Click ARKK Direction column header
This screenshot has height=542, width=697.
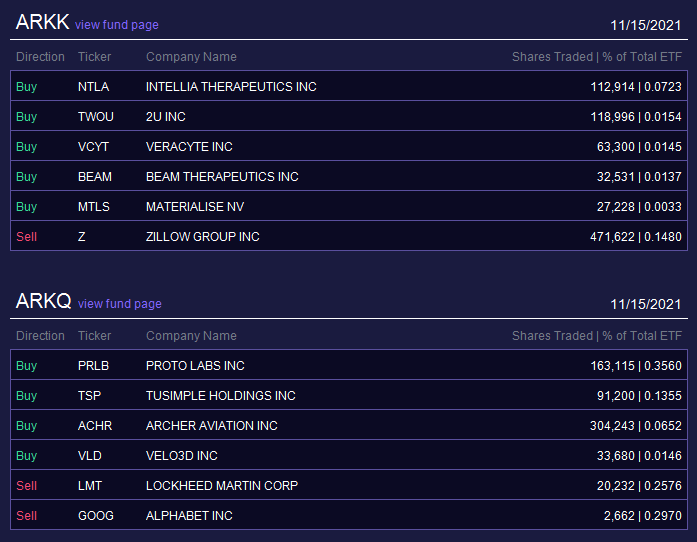click(x=40, y=57)
